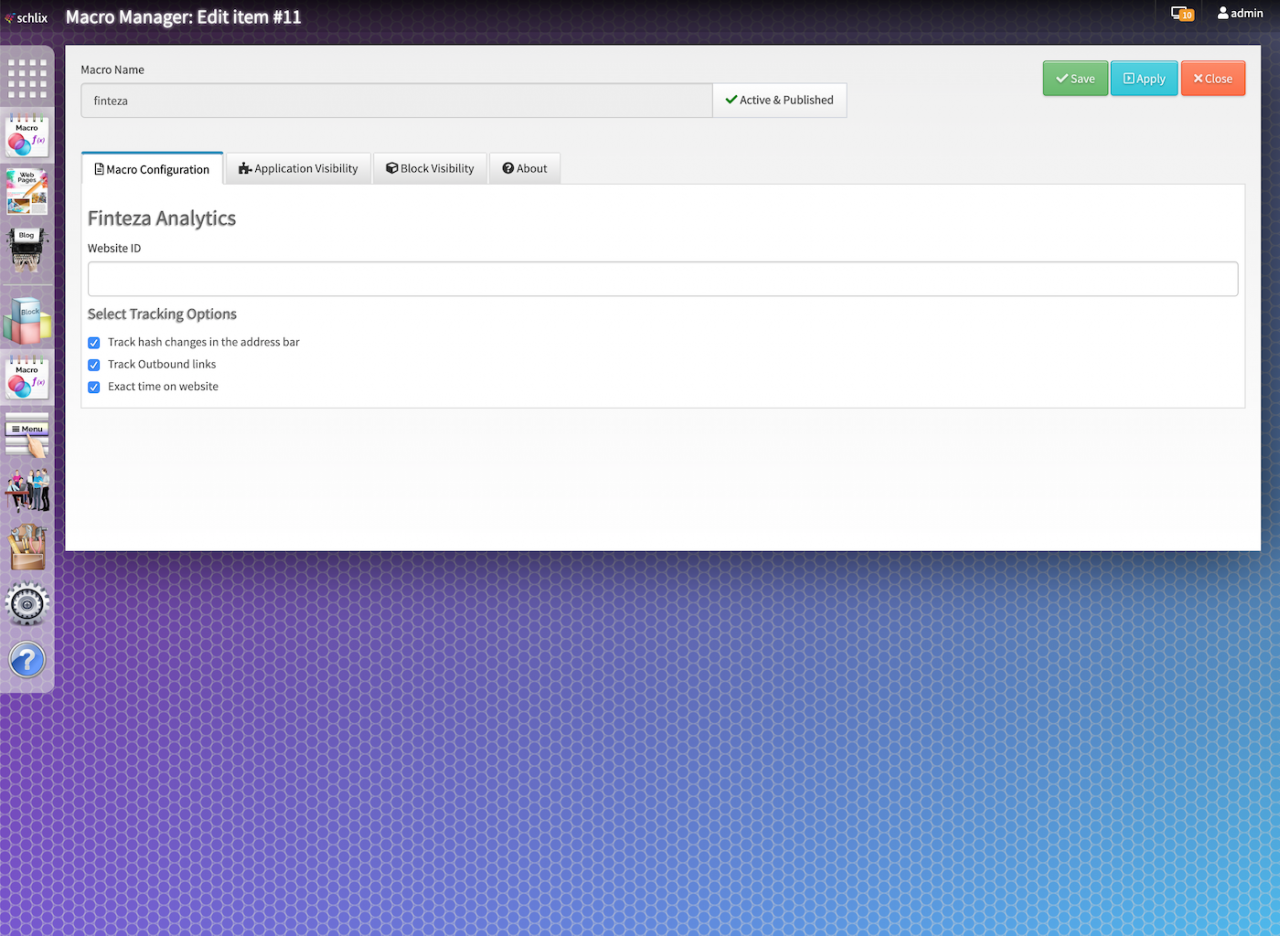This screenshot has width=1280, height=936.
Task: Click the blue Apply button
Action: coord(1144,78)
